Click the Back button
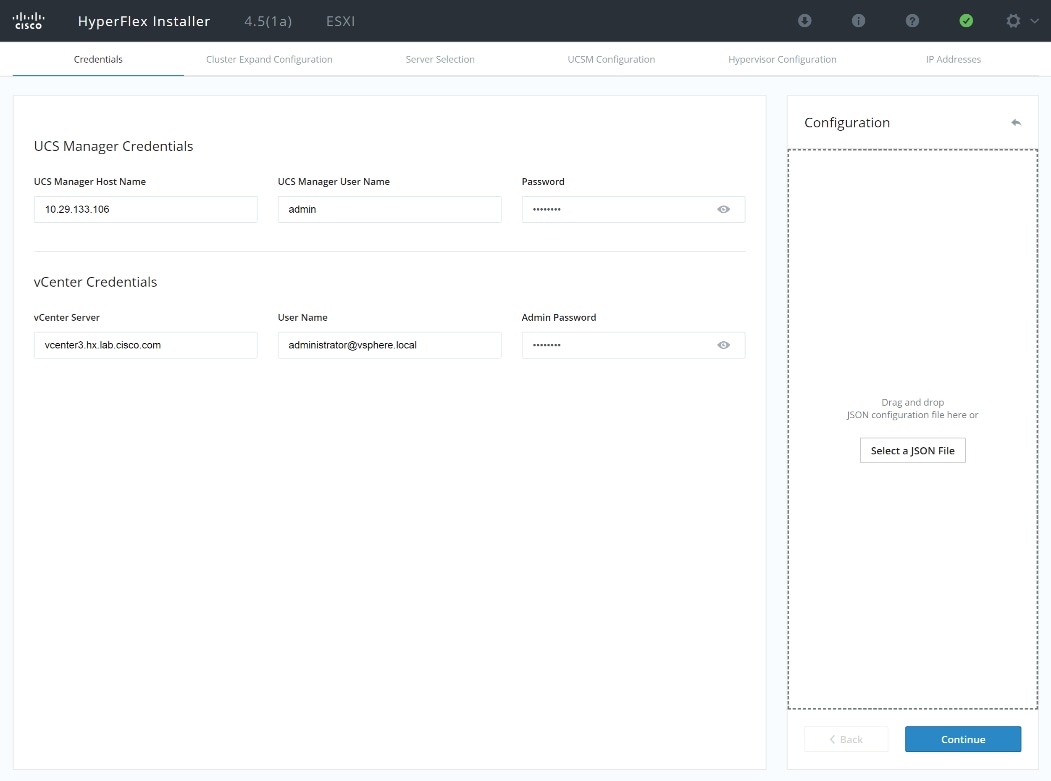Viewport: 1051px width, 781px height. (846, 739)
